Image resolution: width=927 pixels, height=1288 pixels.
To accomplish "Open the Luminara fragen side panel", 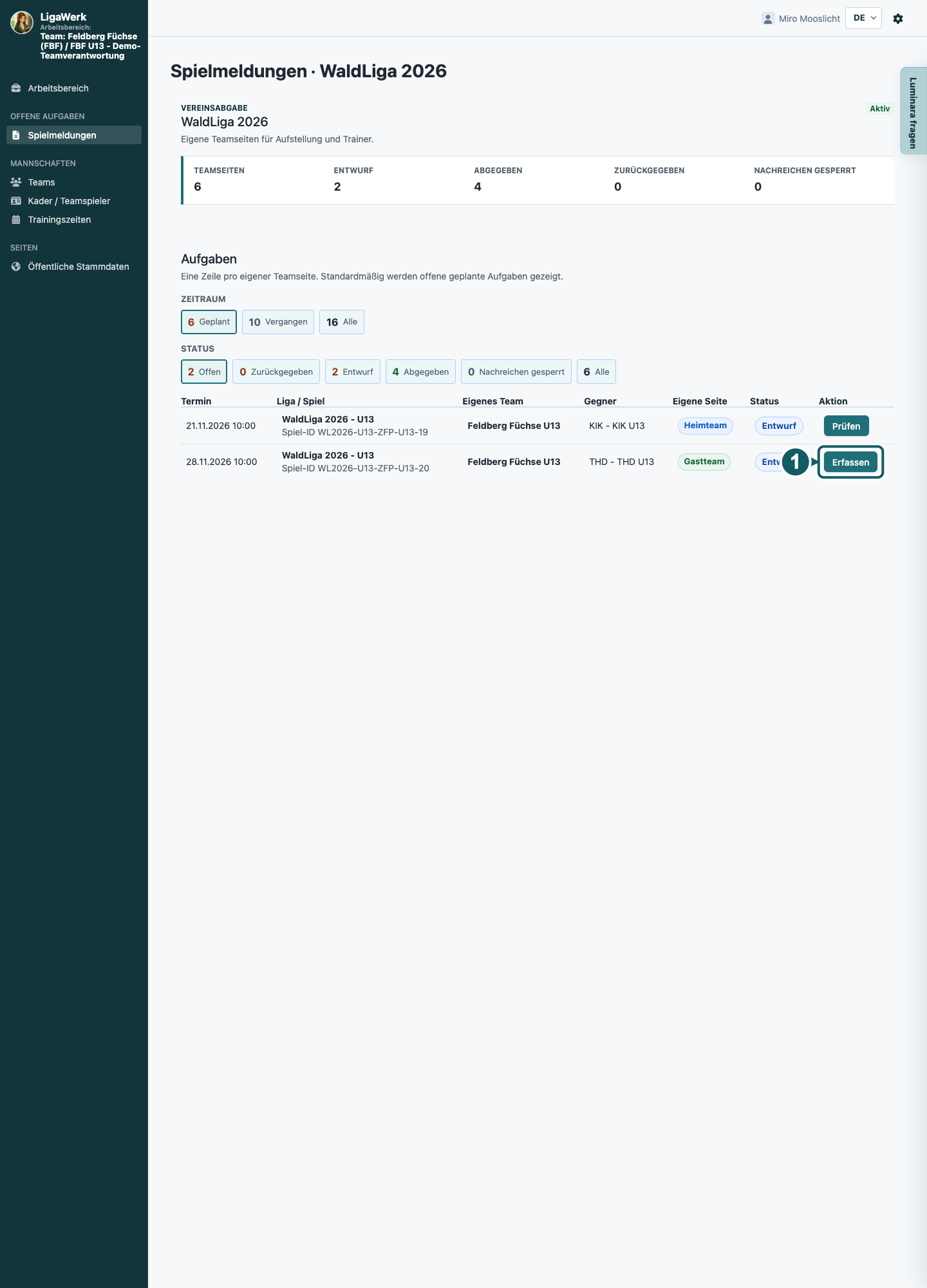I will [913, 111].
